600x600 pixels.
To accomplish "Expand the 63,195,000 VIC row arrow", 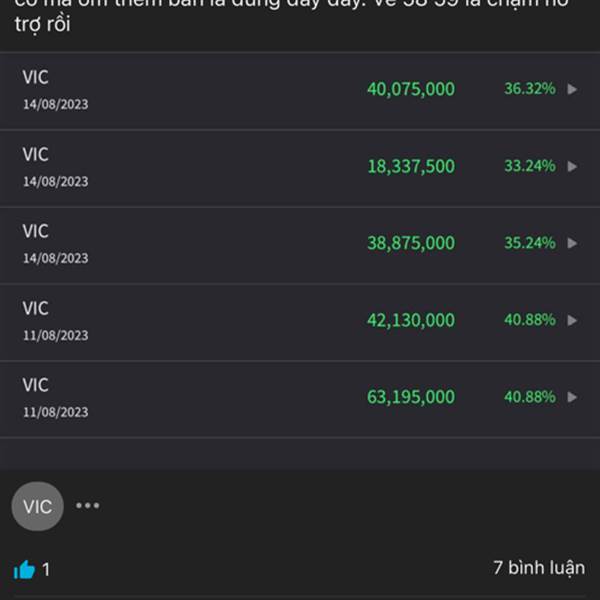I will 572,397.
